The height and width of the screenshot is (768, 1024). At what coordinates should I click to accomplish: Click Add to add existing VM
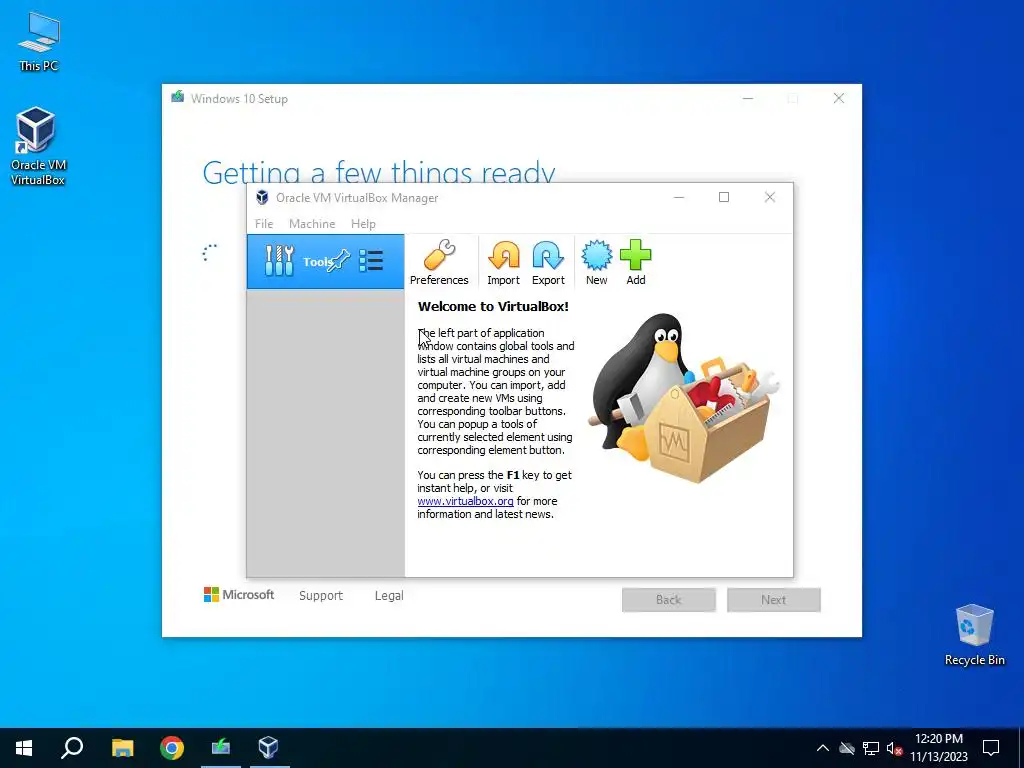pyautogui.click(x=635, y=263)
